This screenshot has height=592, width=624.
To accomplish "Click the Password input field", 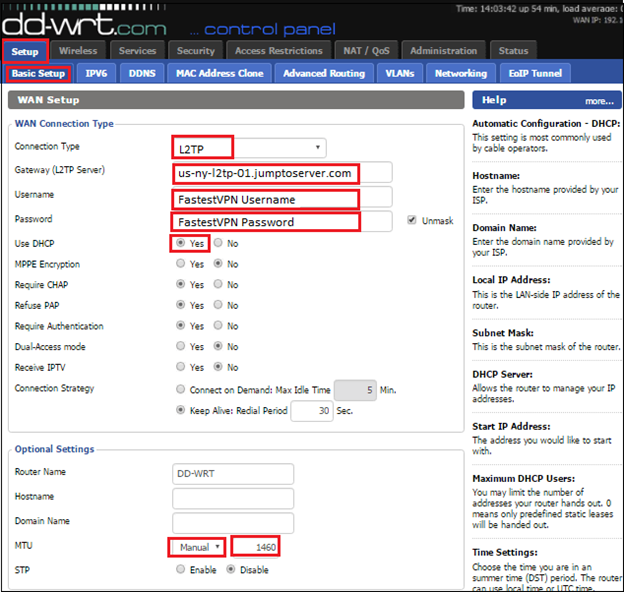I will click(283, 221).
